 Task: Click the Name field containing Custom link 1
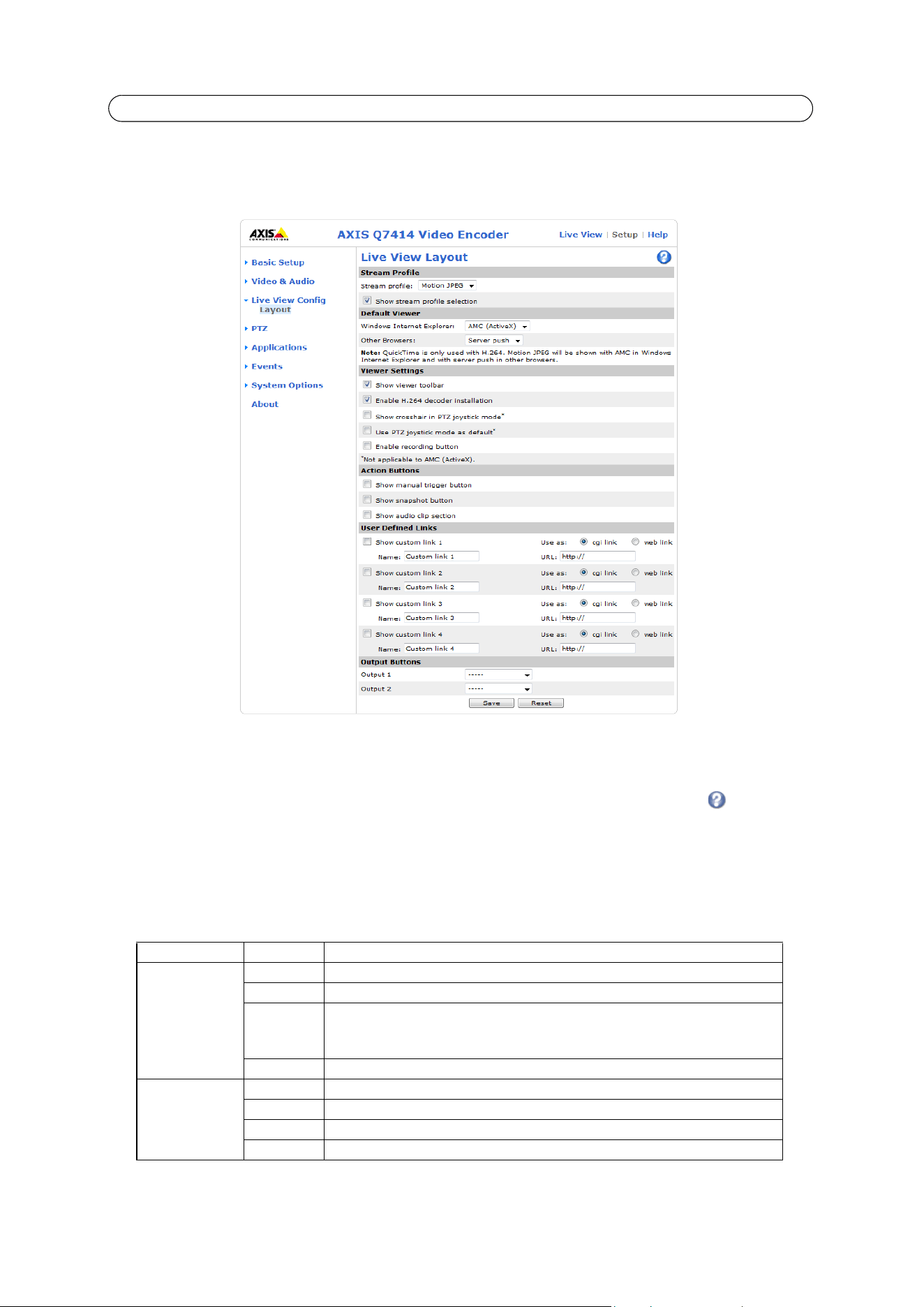point(441,556)
